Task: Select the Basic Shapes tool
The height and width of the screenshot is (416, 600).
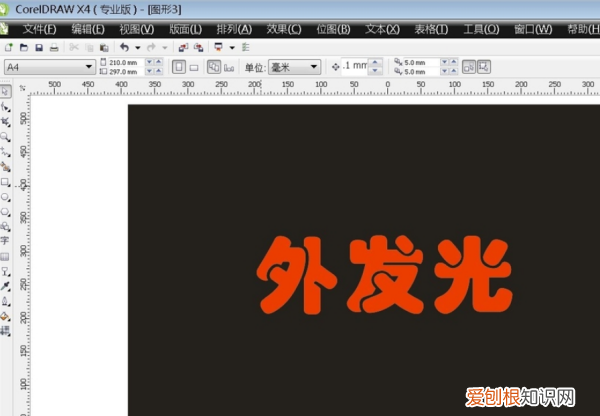Action: (5, 227)
